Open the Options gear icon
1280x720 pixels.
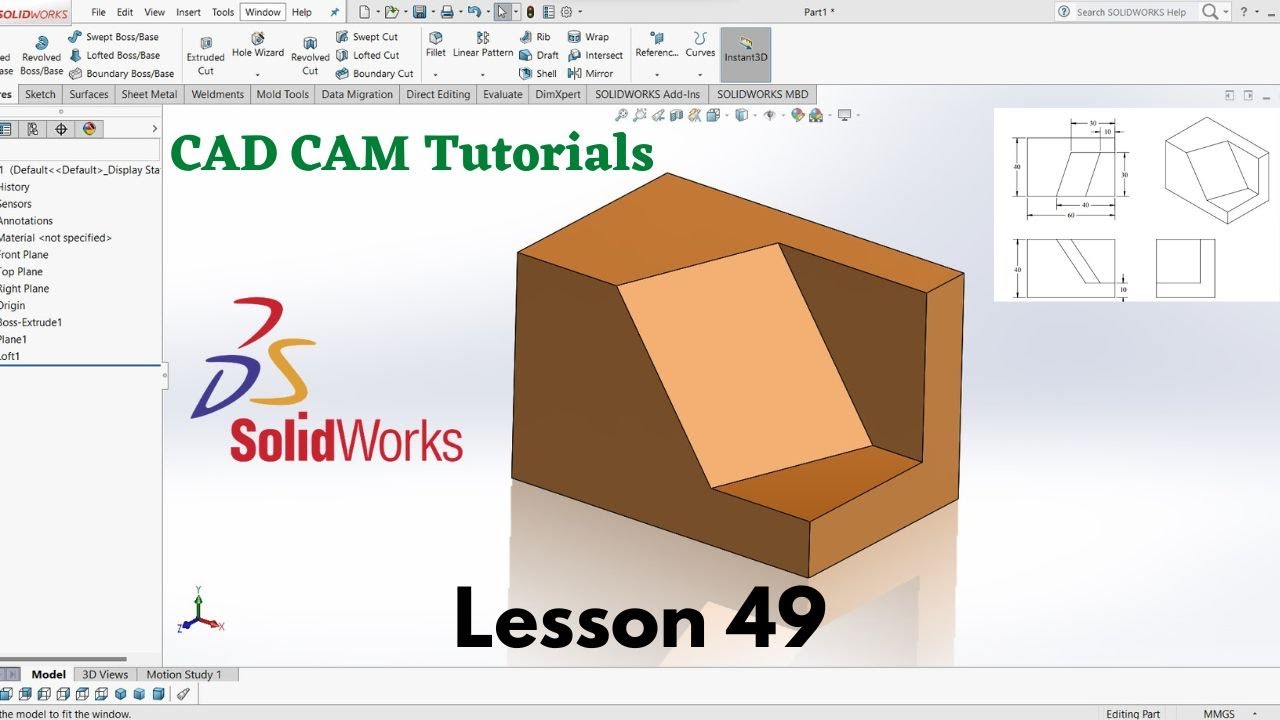tap(566, 12)
